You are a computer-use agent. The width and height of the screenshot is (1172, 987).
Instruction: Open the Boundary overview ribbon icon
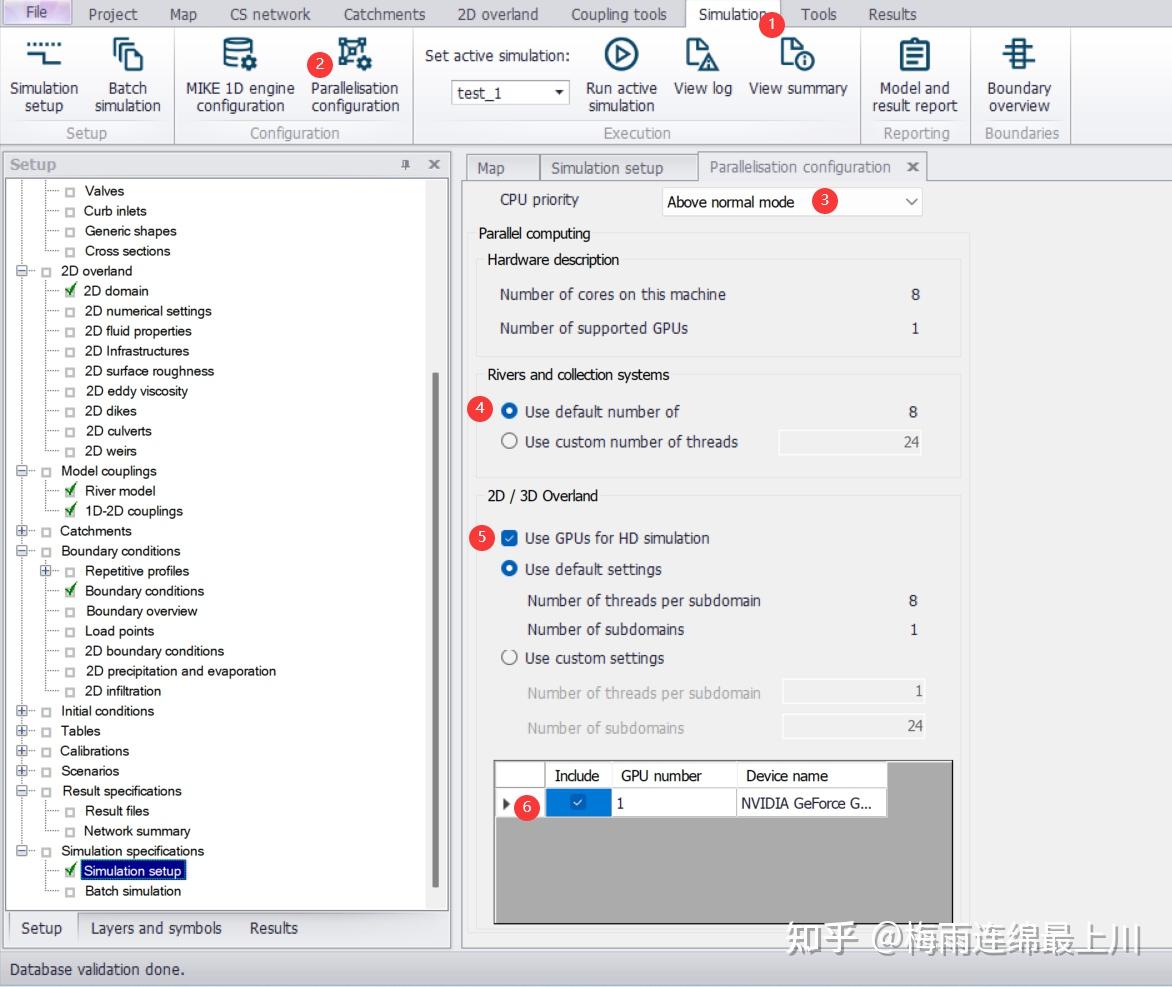pyautogui.click(x=1019, y=75)
